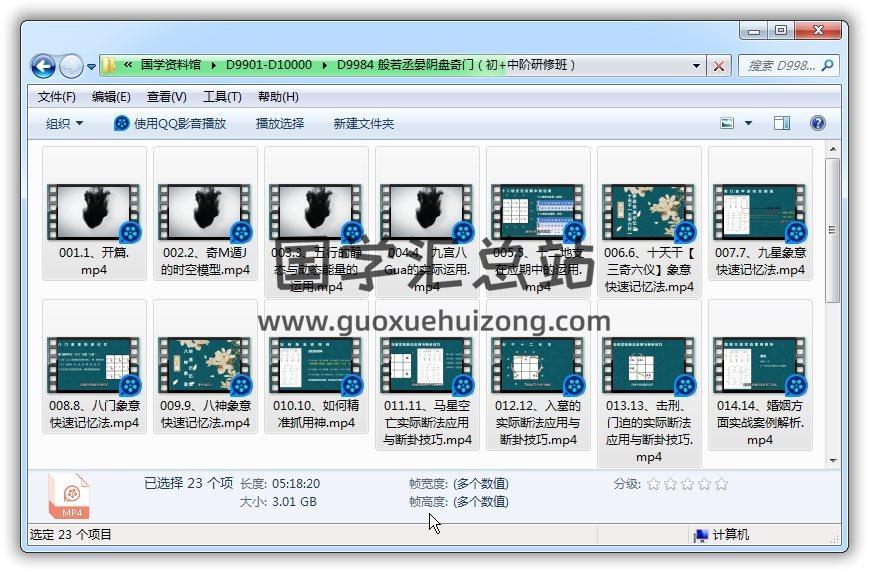This screenshot has height=573, width=869.
Task: Select 007.7、九星象意快速记忆法.mp4
Action: (x=760, y=213)
